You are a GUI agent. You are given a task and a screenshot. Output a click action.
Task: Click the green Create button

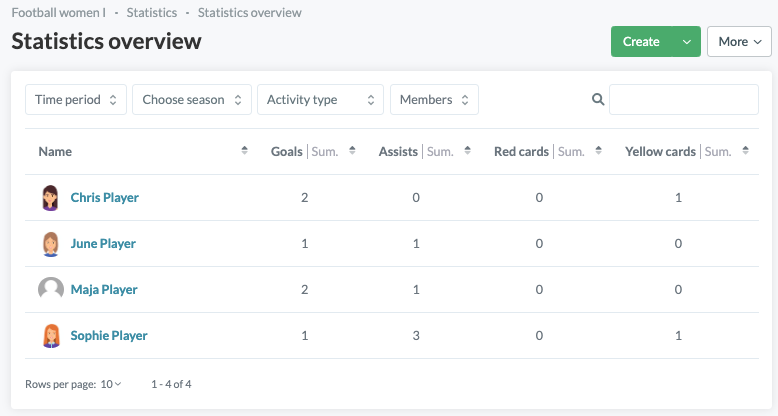(x=642, y=42)
